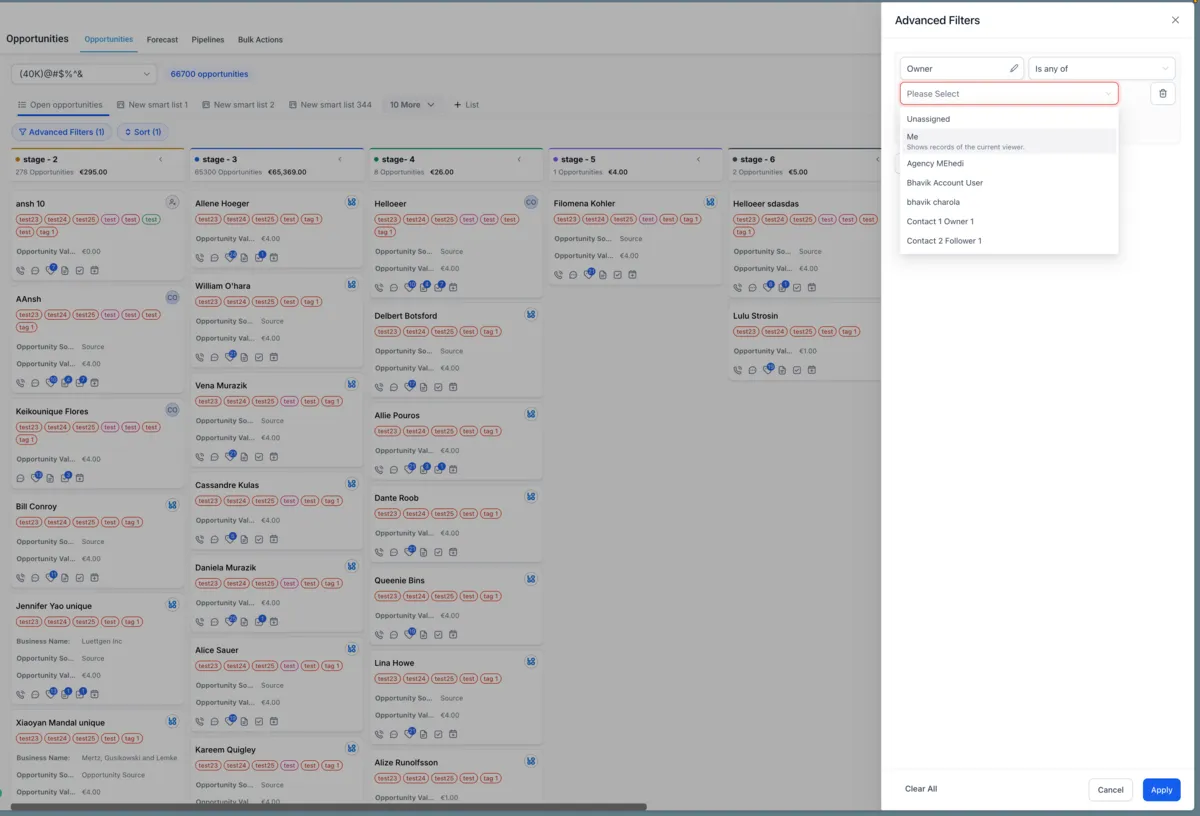Click notes document icon on ansh 10 card
The width and height of the screenshot is (1200, 816).
tap(65, 271)
